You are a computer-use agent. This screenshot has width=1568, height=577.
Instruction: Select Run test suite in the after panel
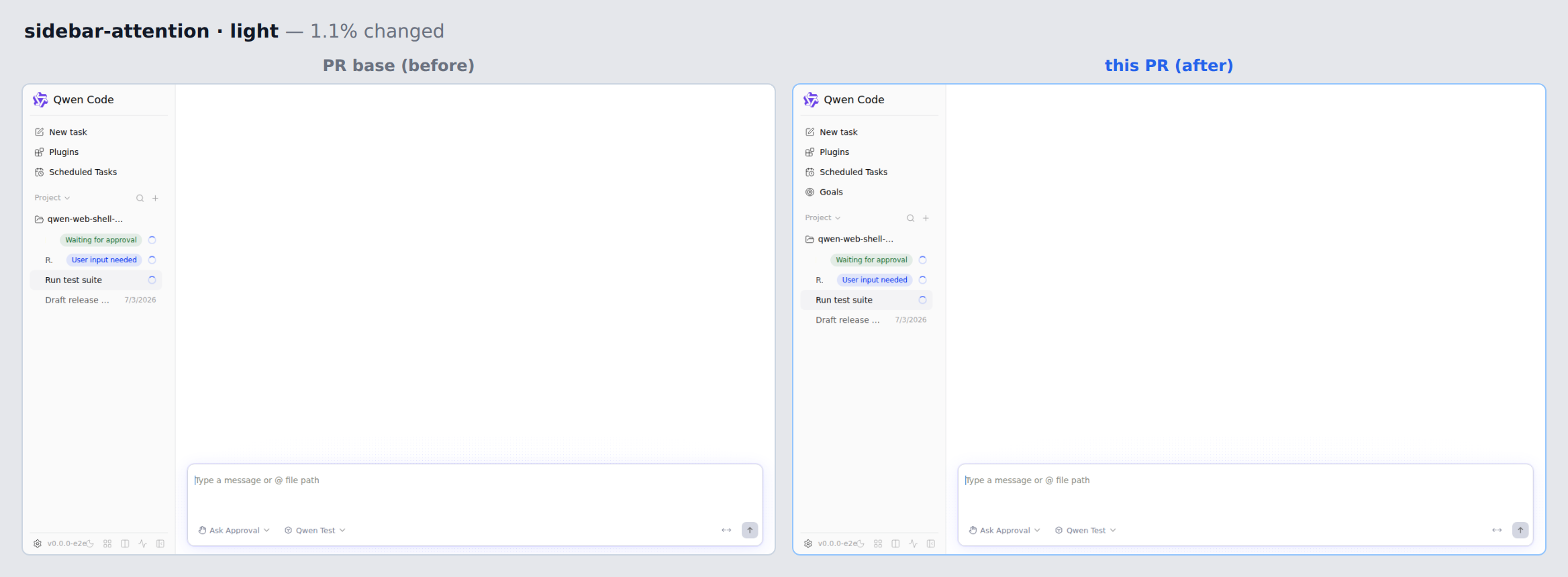pos(867,300)
